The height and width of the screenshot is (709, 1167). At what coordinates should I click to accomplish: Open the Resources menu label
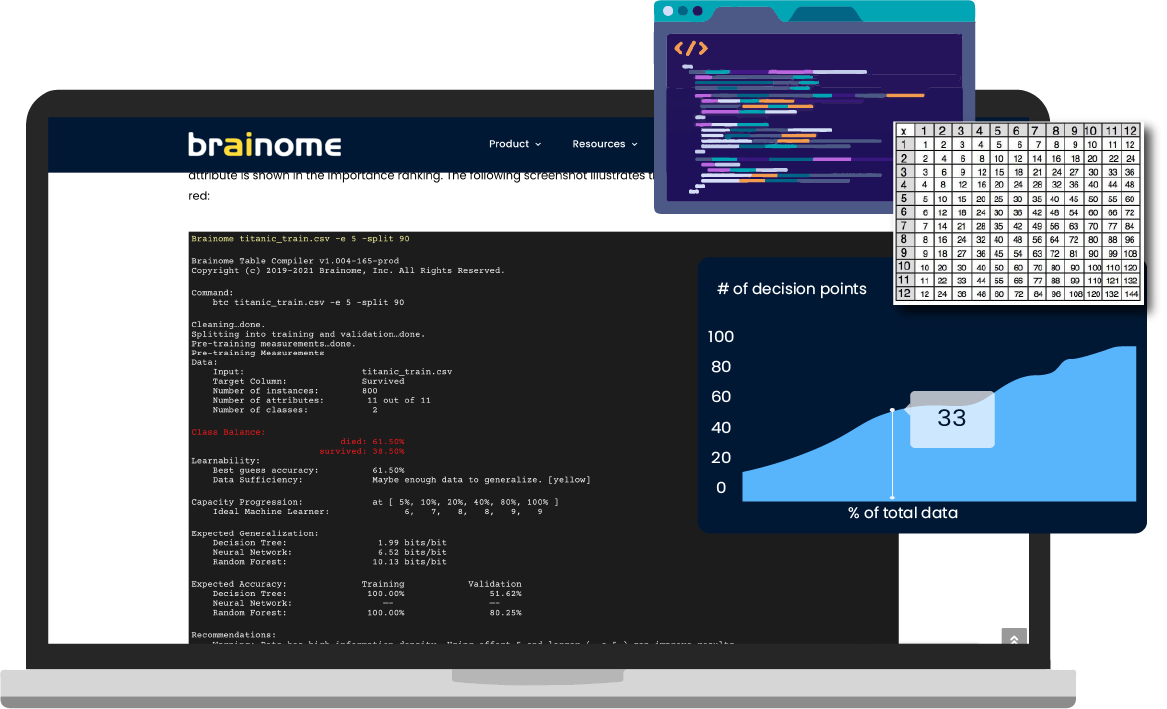point(598,144)
